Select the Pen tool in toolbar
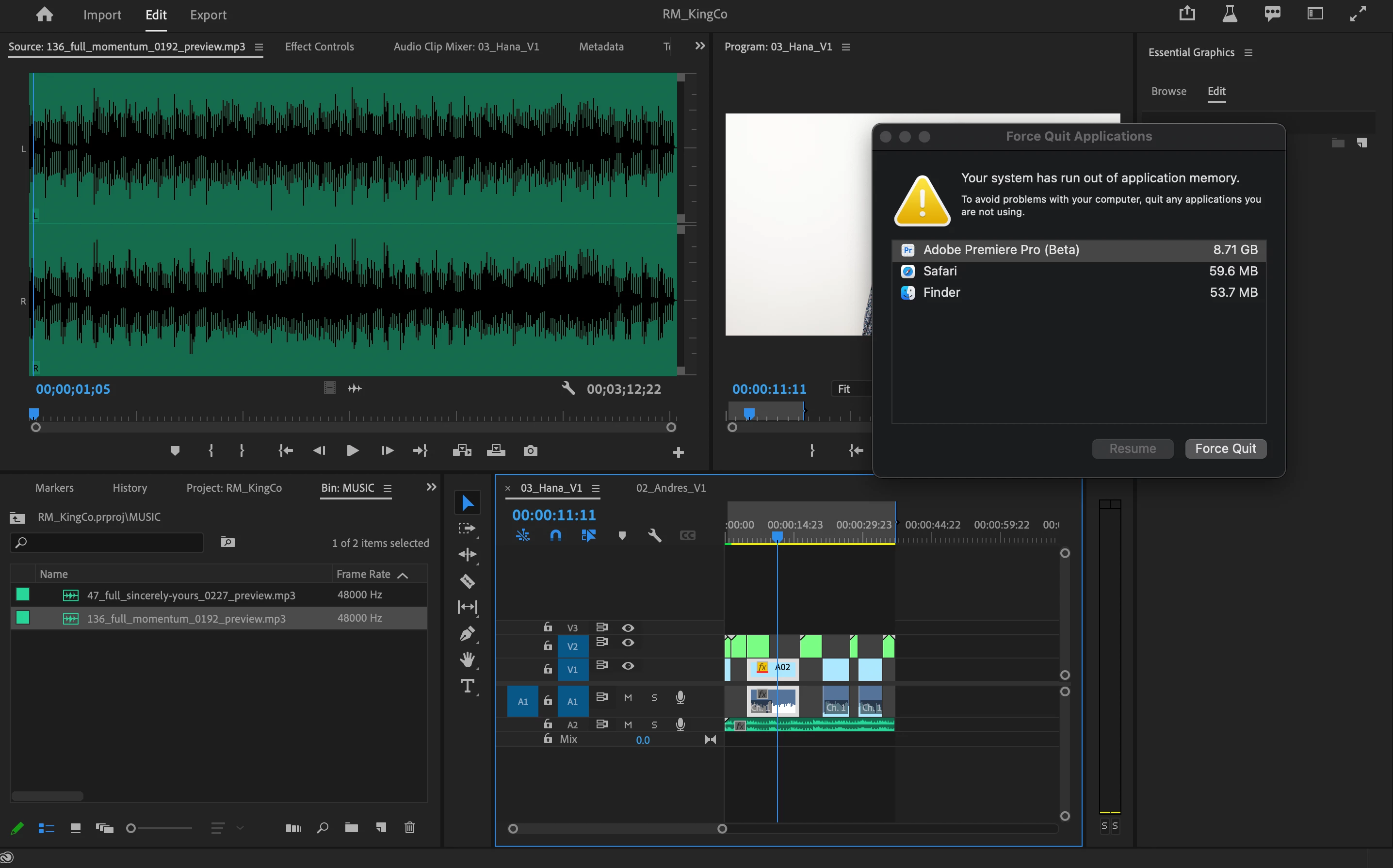The width and height of the screenshot is (1393, 868). coord(467,633)
